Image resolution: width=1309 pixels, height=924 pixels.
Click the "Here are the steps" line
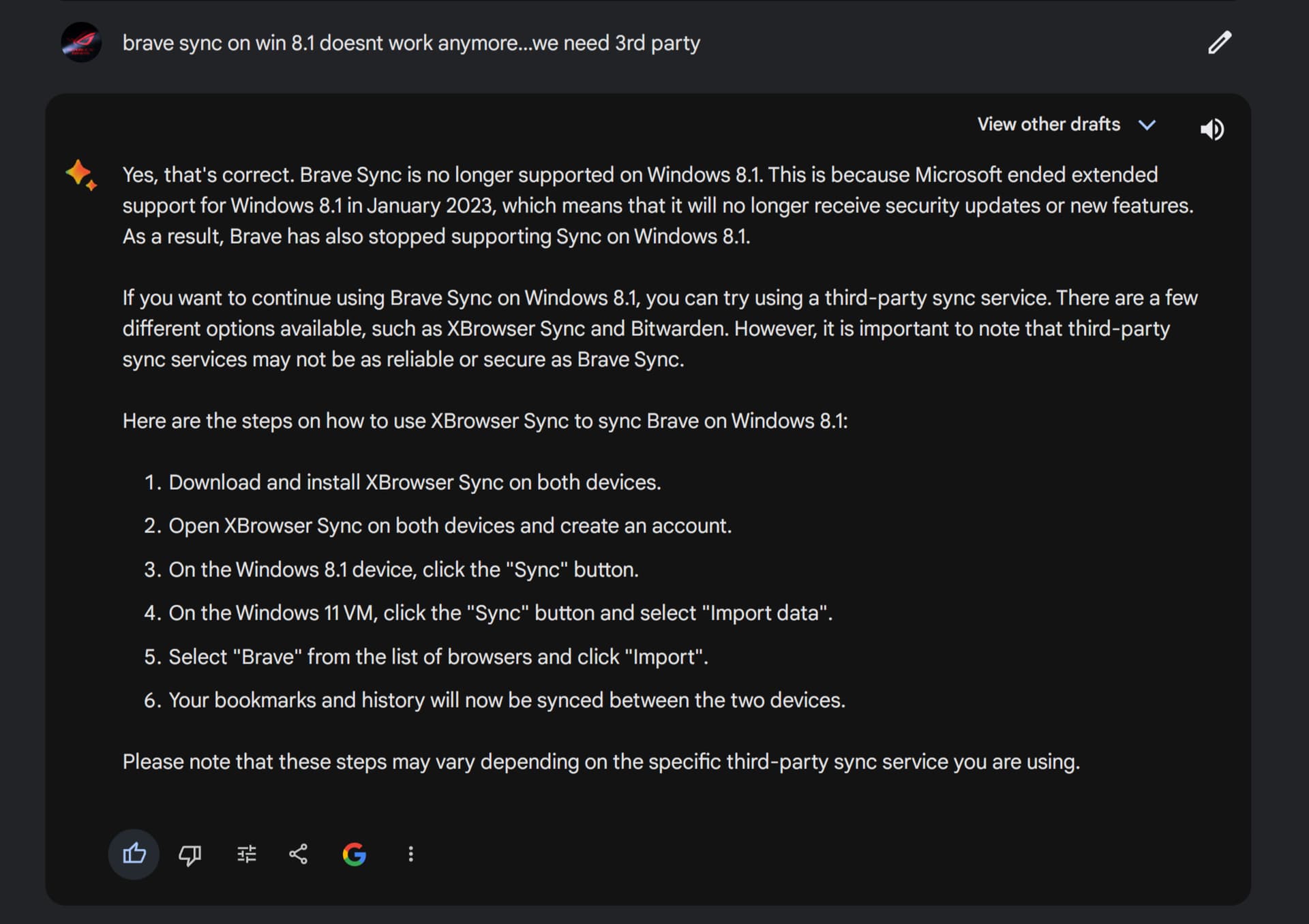point(485,420)
